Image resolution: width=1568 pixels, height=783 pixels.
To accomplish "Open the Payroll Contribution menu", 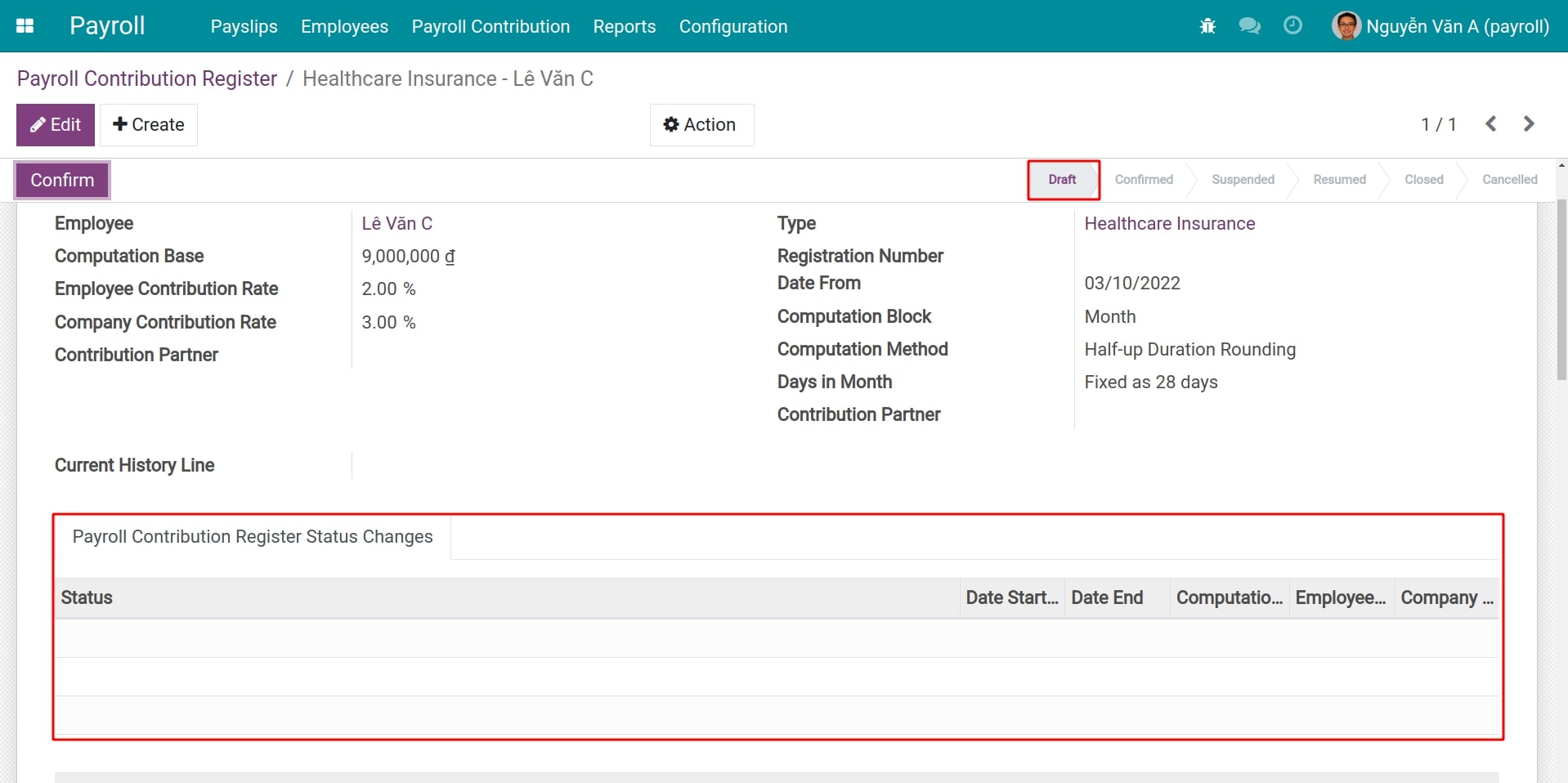I will point(490,26).
